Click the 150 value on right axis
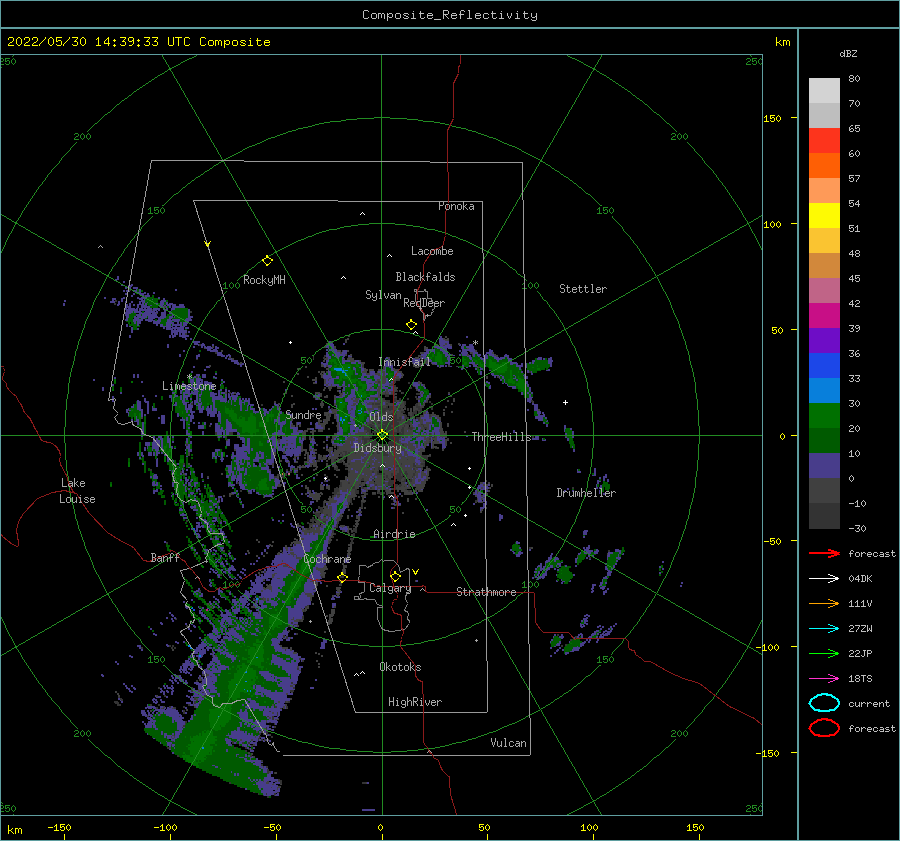900x841 pixels. click(x=772, y=118)
